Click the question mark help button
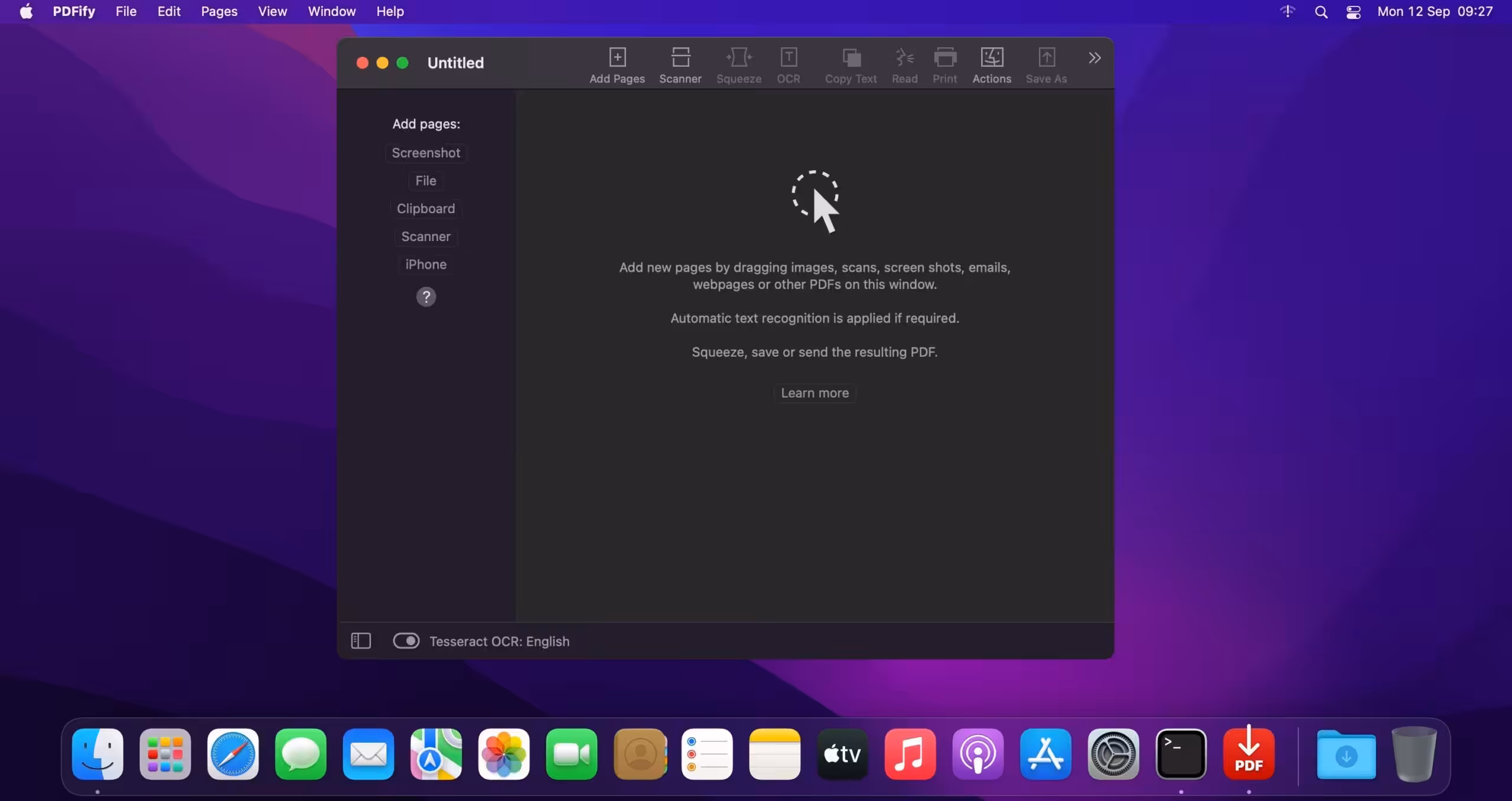The image size is (1512, 801). pyautogui.click(x=426, y=297)
